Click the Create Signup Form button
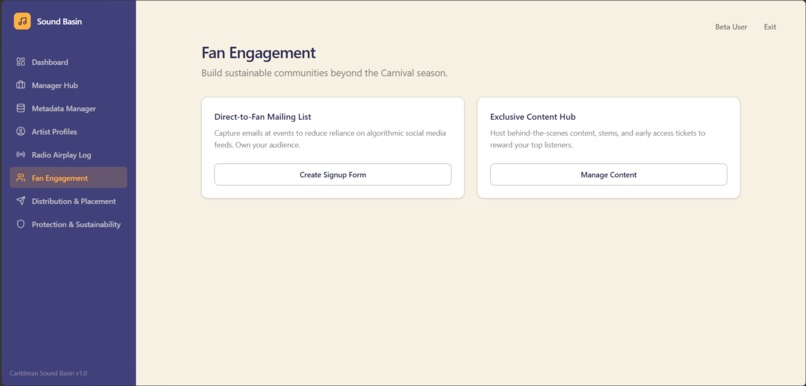This screenshot has height=386, width=806. pos(333,175)
